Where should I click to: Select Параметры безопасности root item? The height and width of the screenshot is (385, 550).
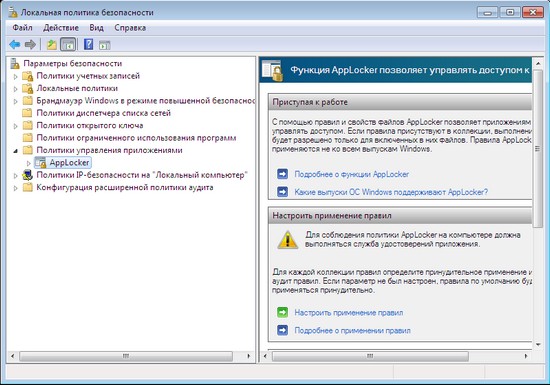point(73,63)
